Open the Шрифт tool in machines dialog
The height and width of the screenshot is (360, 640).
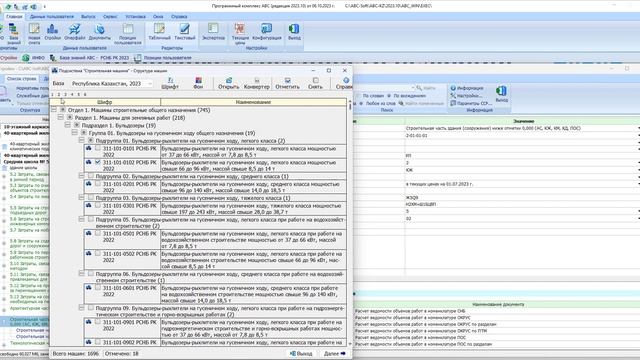point(170,83)
